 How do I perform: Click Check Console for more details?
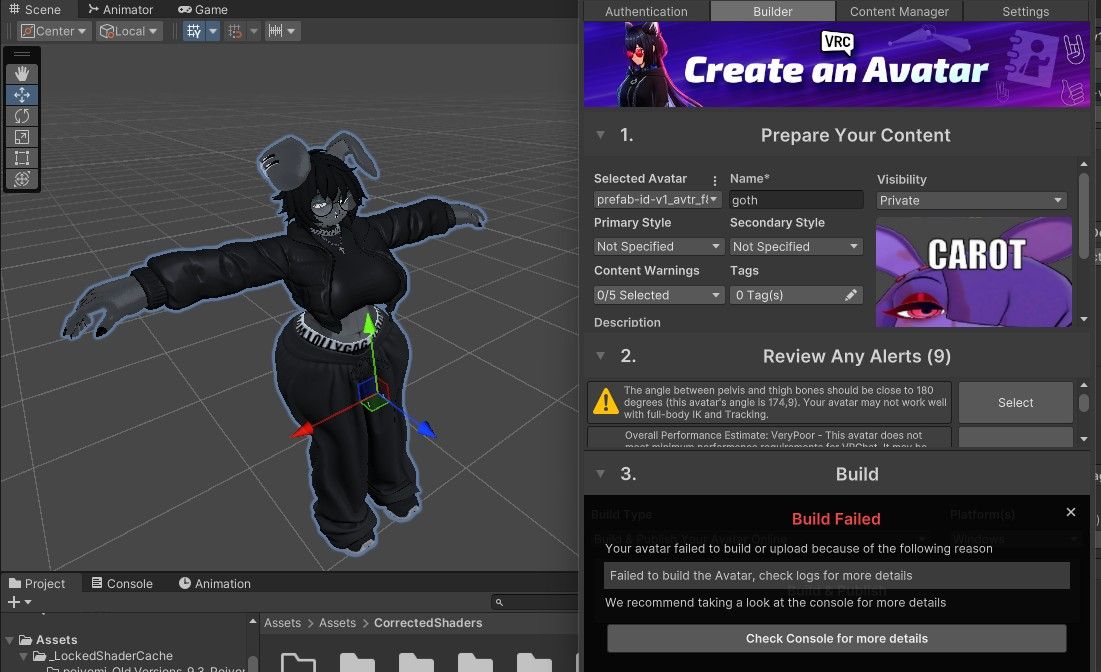(x=837, y=638)
